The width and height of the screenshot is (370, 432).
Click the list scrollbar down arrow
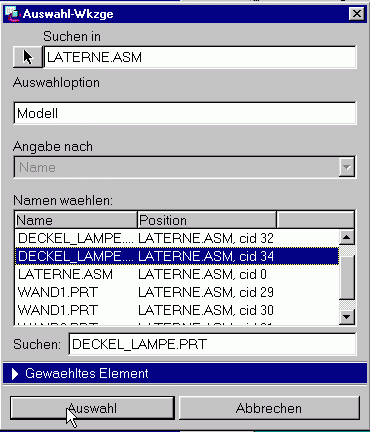click(347, 317)
